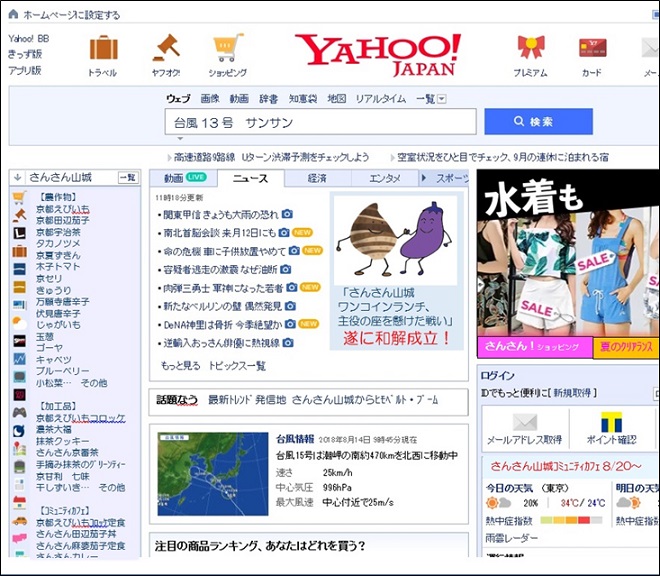Image resolution: width=660 pixels, height=576 pixels.
Task: Click the home icon to set homepage
Action: tap(13, 14)
